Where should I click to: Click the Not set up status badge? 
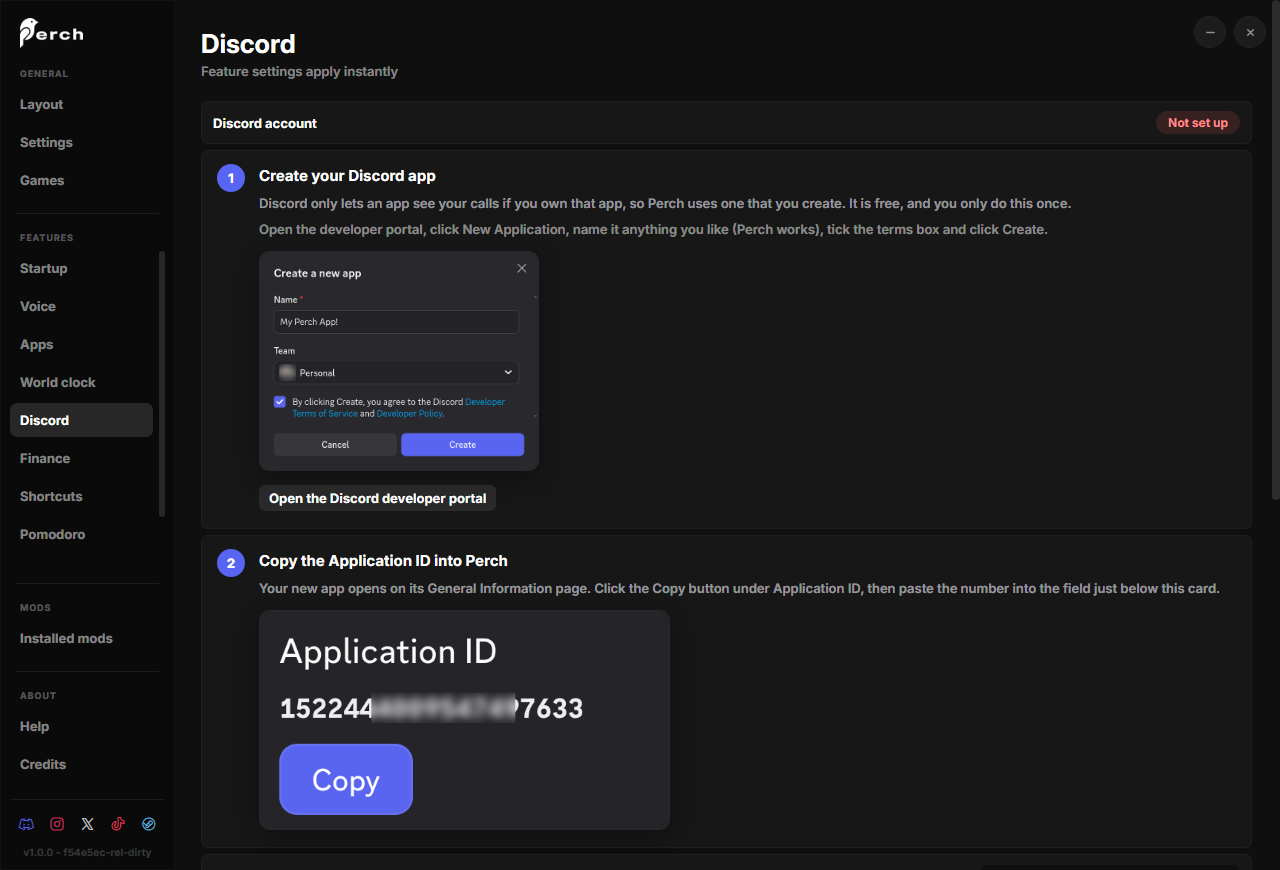coord(1198,123)
